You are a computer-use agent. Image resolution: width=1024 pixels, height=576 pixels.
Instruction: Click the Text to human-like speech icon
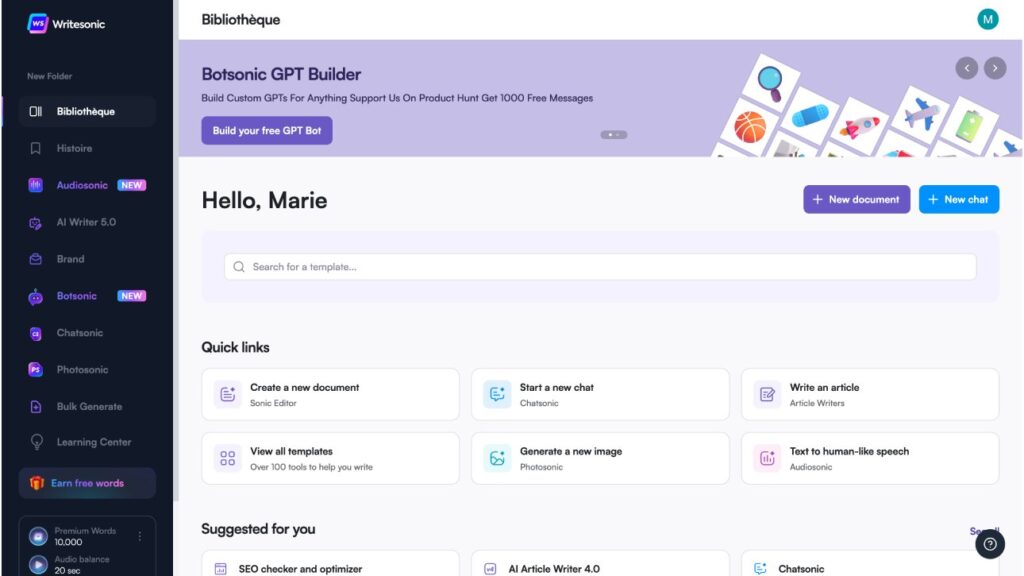pyautogui.click(x=767, y=458)
